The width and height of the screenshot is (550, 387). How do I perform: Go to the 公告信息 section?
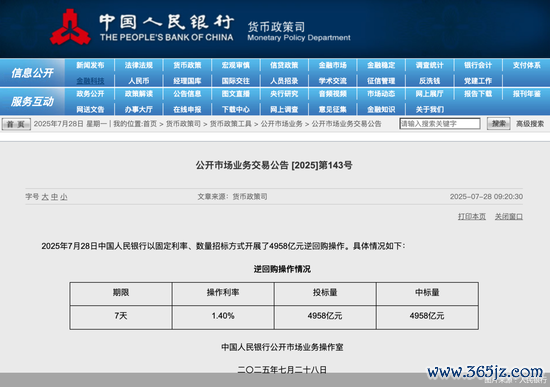click(187, 94)
